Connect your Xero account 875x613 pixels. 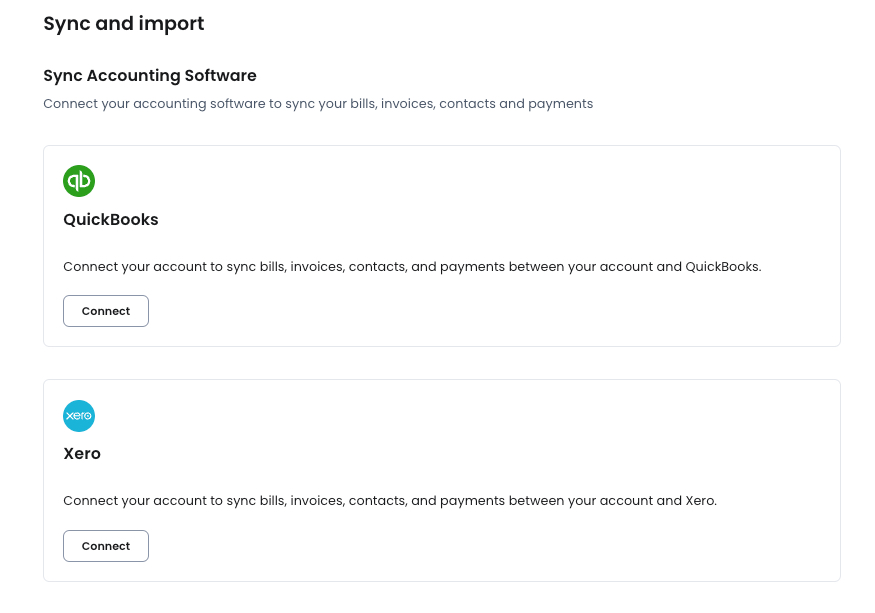coord(105,546)
